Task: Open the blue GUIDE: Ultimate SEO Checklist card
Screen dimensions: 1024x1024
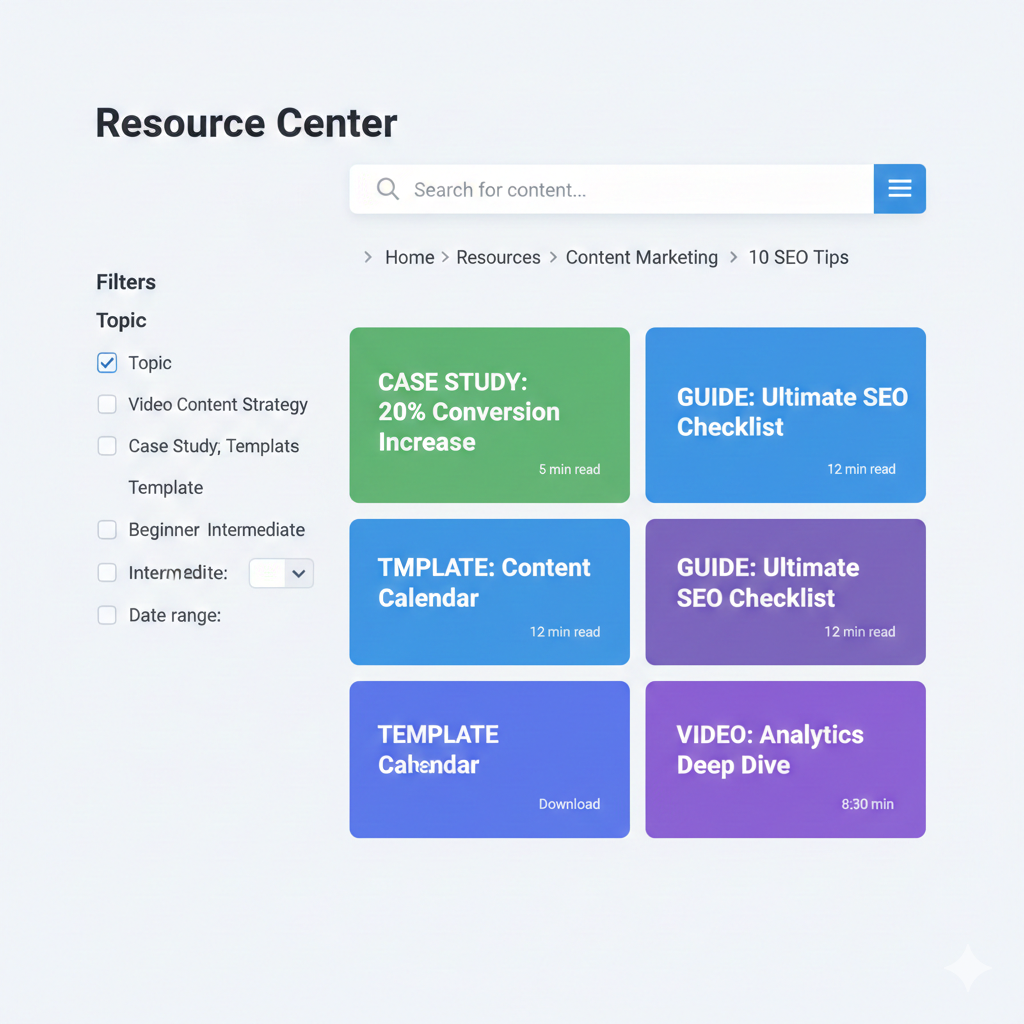Action: tap(785, 415)
